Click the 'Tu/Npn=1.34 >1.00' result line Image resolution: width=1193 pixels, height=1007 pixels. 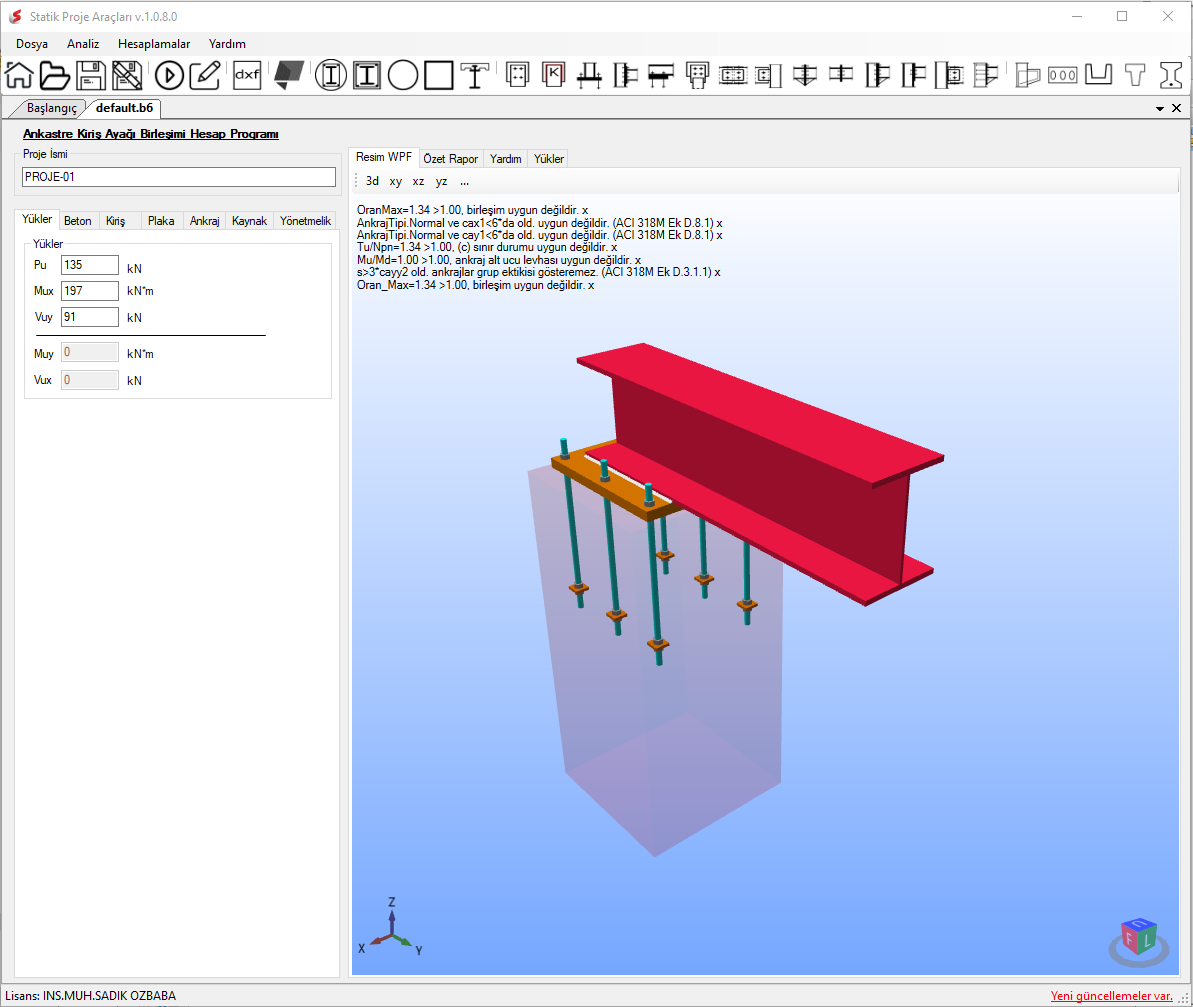point(487,247)
